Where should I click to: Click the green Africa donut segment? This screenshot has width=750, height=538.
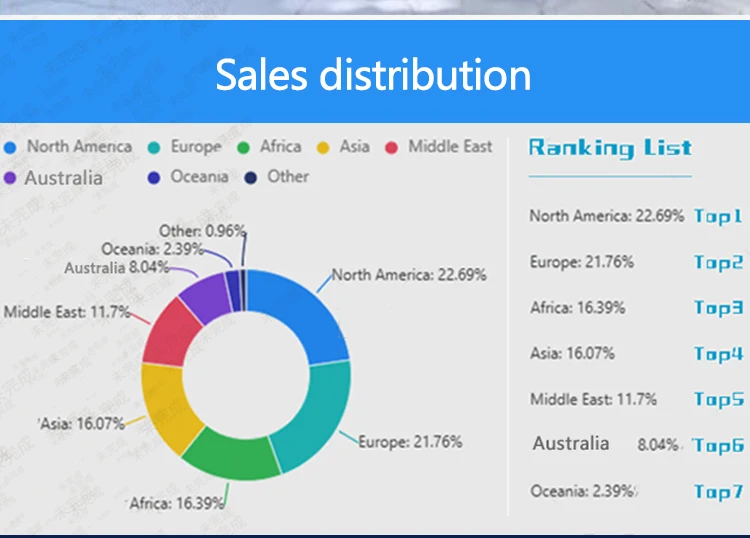pyautogui.click(x=232, y=454)
